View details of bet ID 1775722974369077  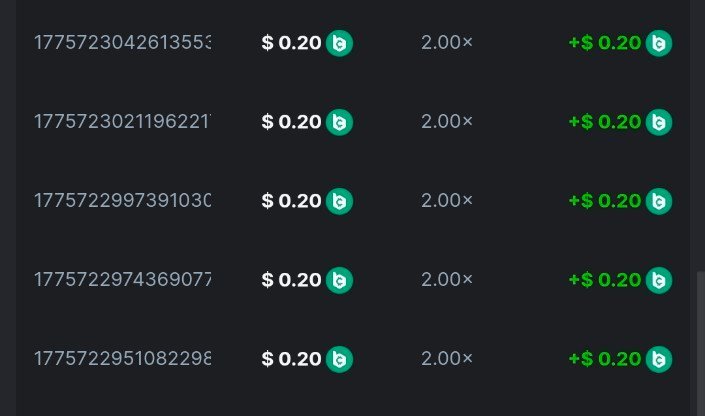tap(122, 280)
